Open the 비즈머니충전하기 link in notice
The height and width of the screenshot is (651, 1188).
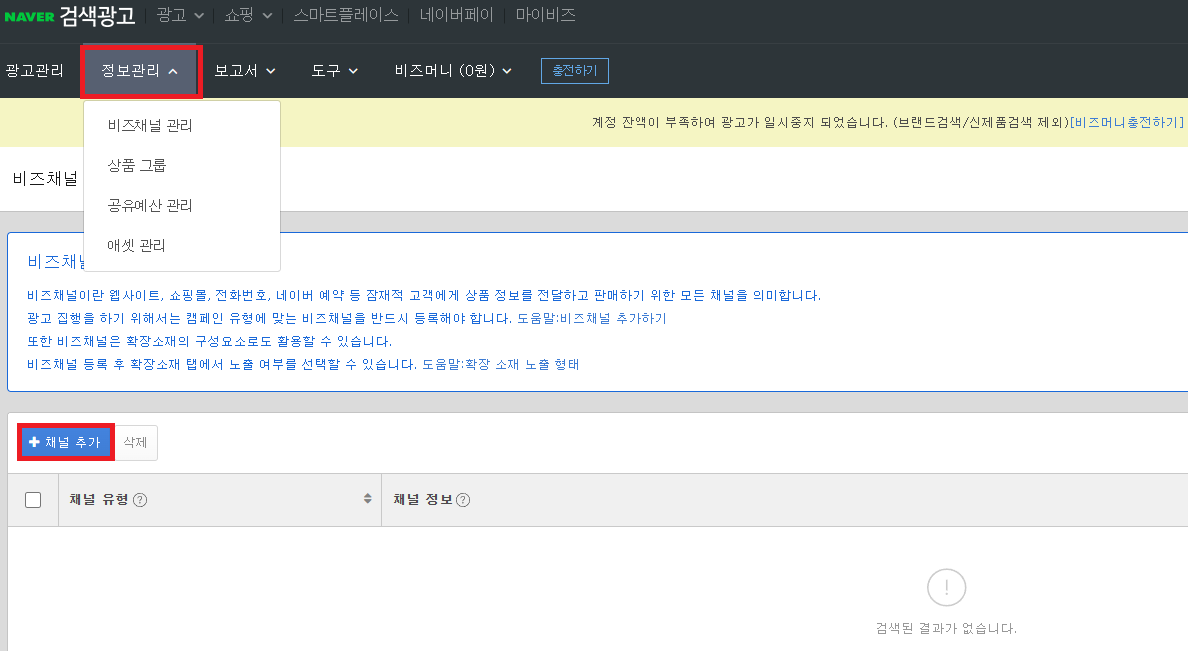(x=1126, y=122)
